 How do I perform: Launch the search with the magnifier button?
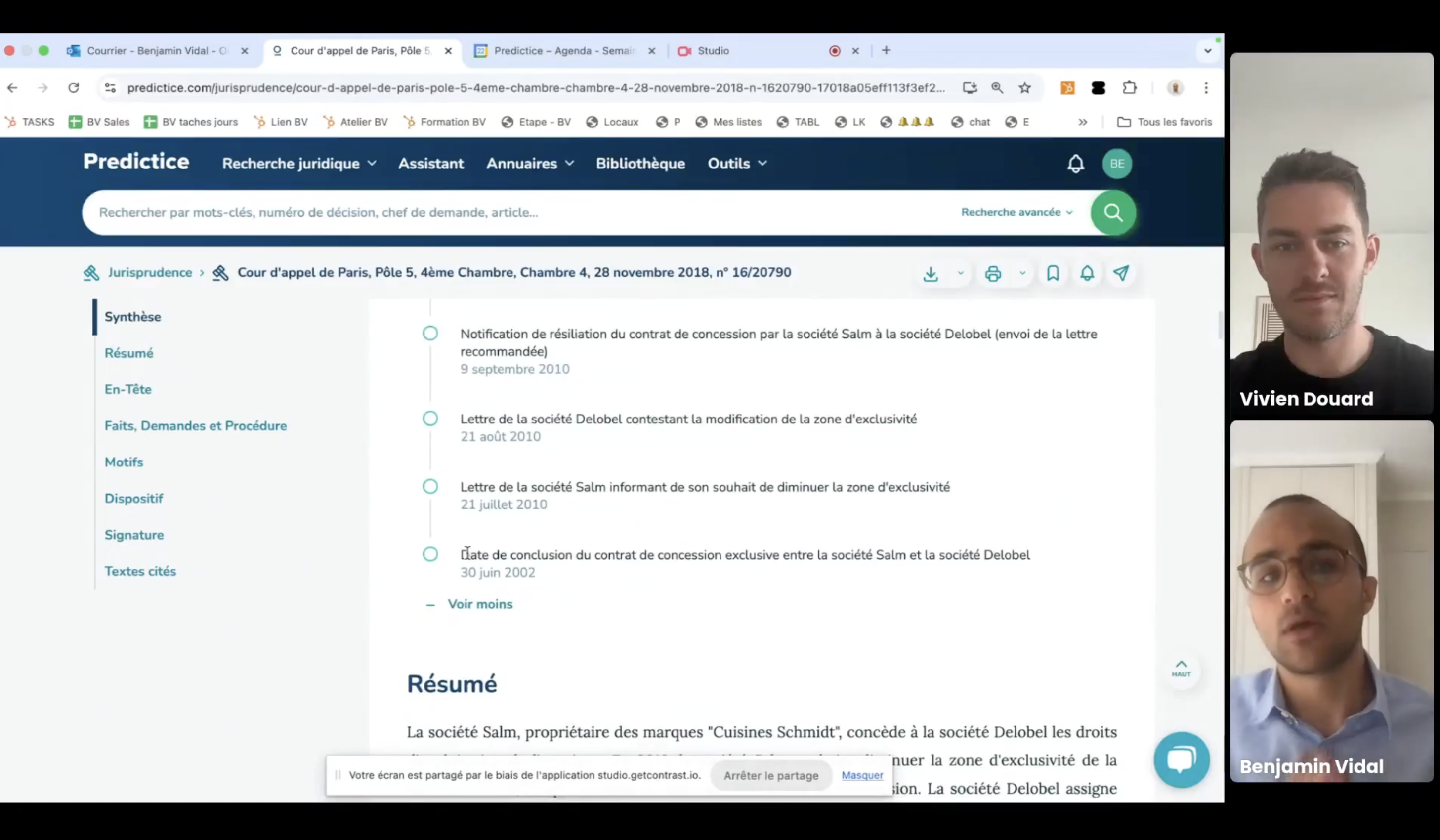click(1112, 212)
